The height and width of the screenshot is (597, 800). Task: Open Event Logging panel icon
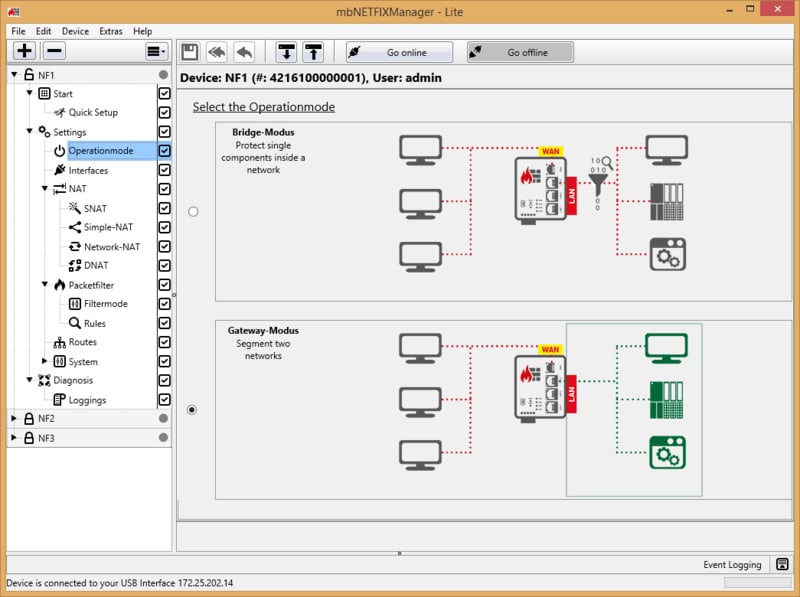tap(782, 565)
